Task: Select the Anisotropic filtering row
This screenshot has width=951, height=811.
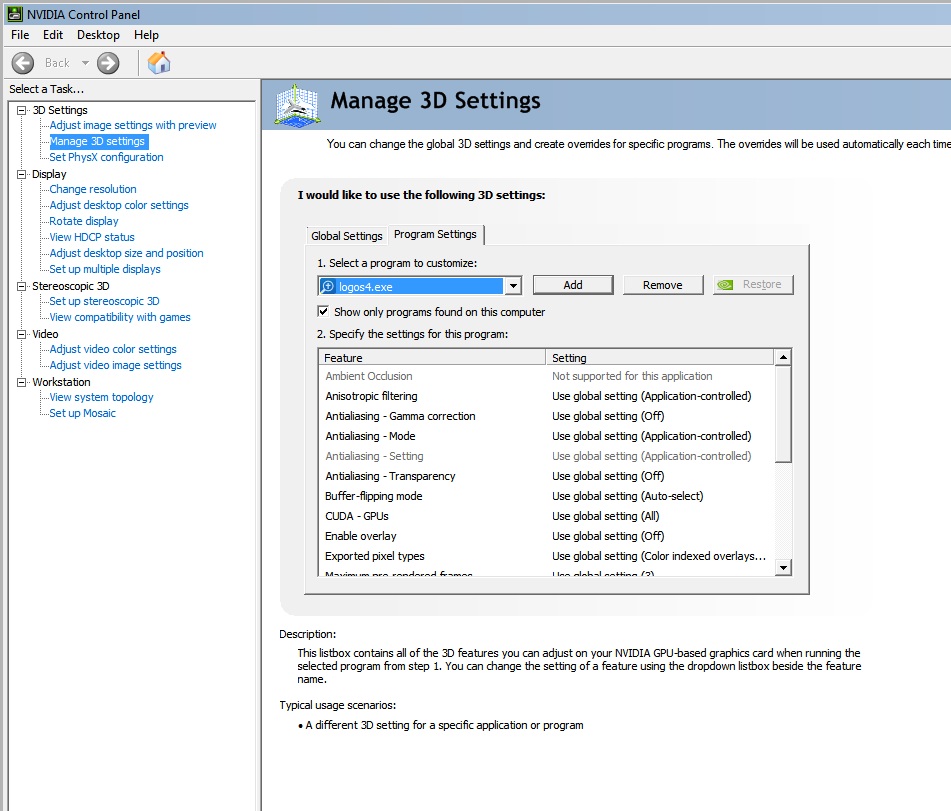Action: (x=546, y=396)
